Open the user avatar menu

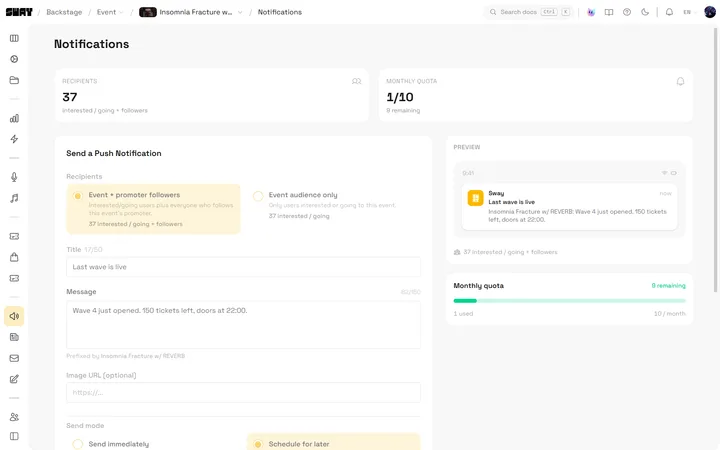[710, 12]
